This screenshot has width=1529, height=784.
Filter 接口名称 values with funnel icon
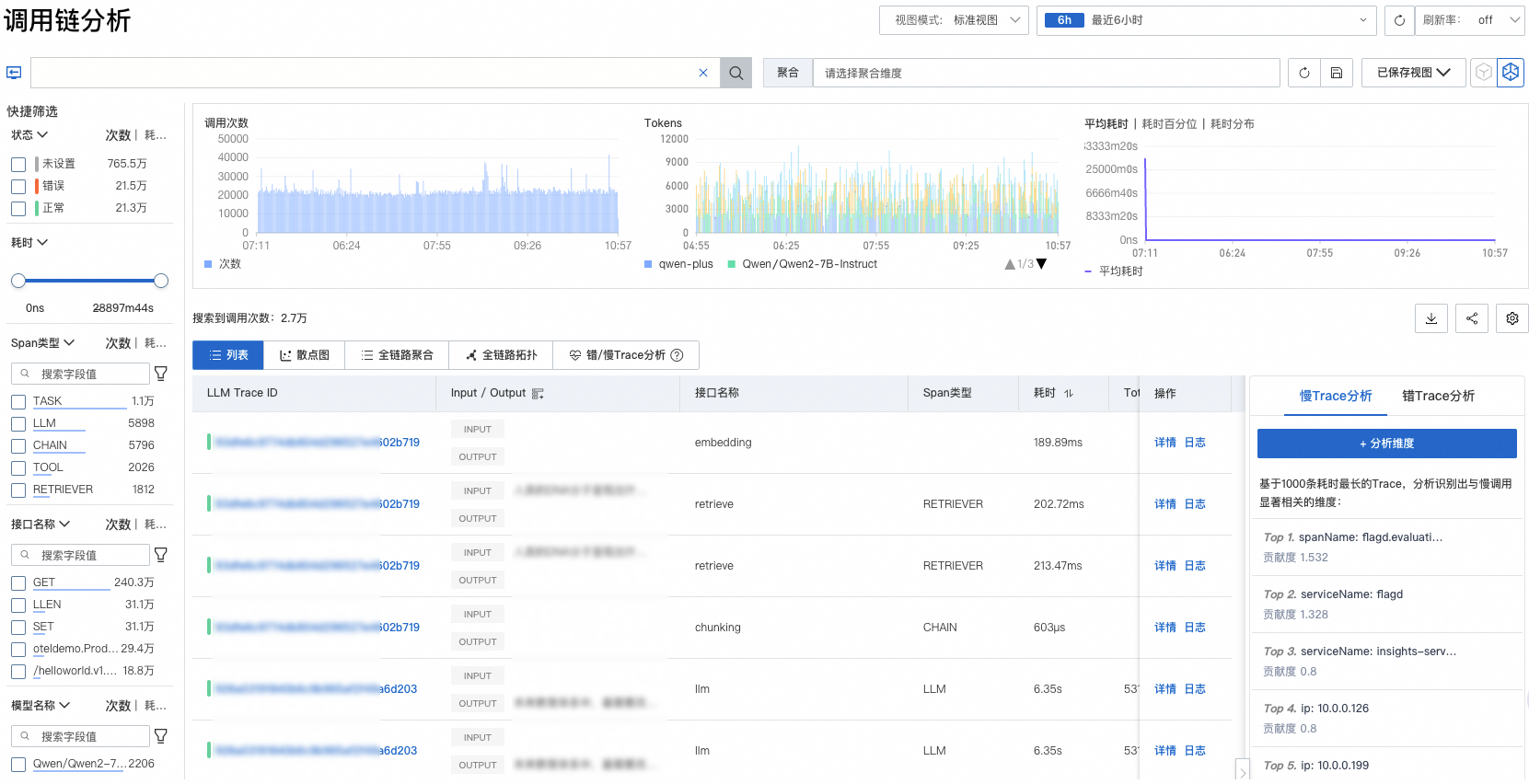tap(161, 555)
